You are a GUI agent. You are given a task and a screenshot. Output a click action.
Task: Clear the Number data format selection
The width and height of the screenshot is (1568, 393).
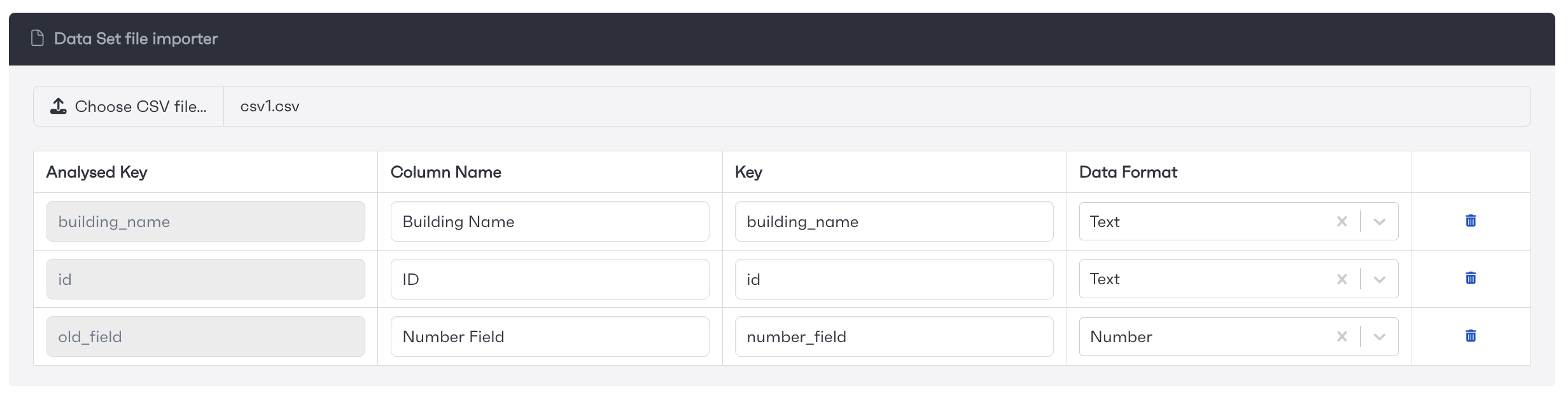pos(1341,336)
